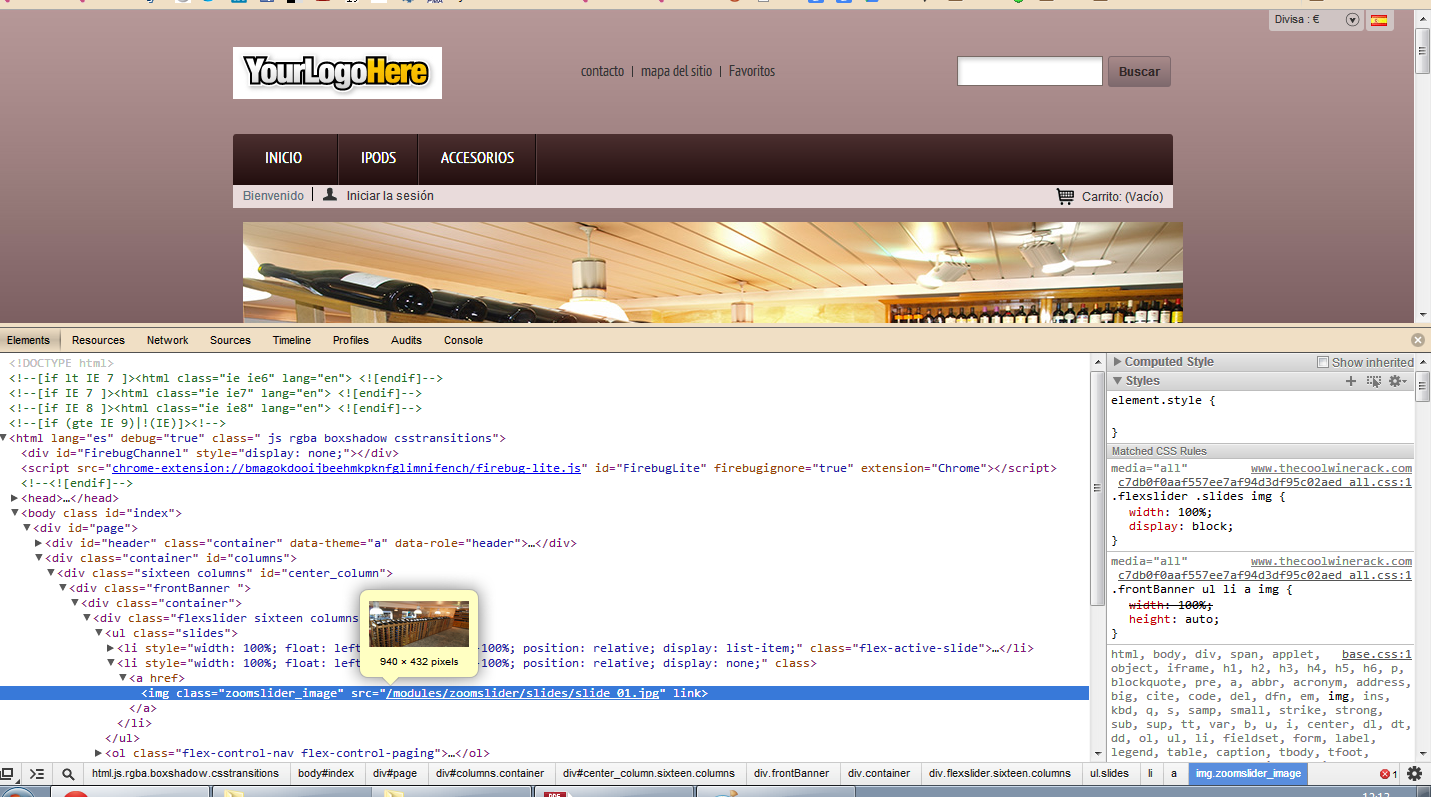Open the ACCESORIOS menu item

477,158
